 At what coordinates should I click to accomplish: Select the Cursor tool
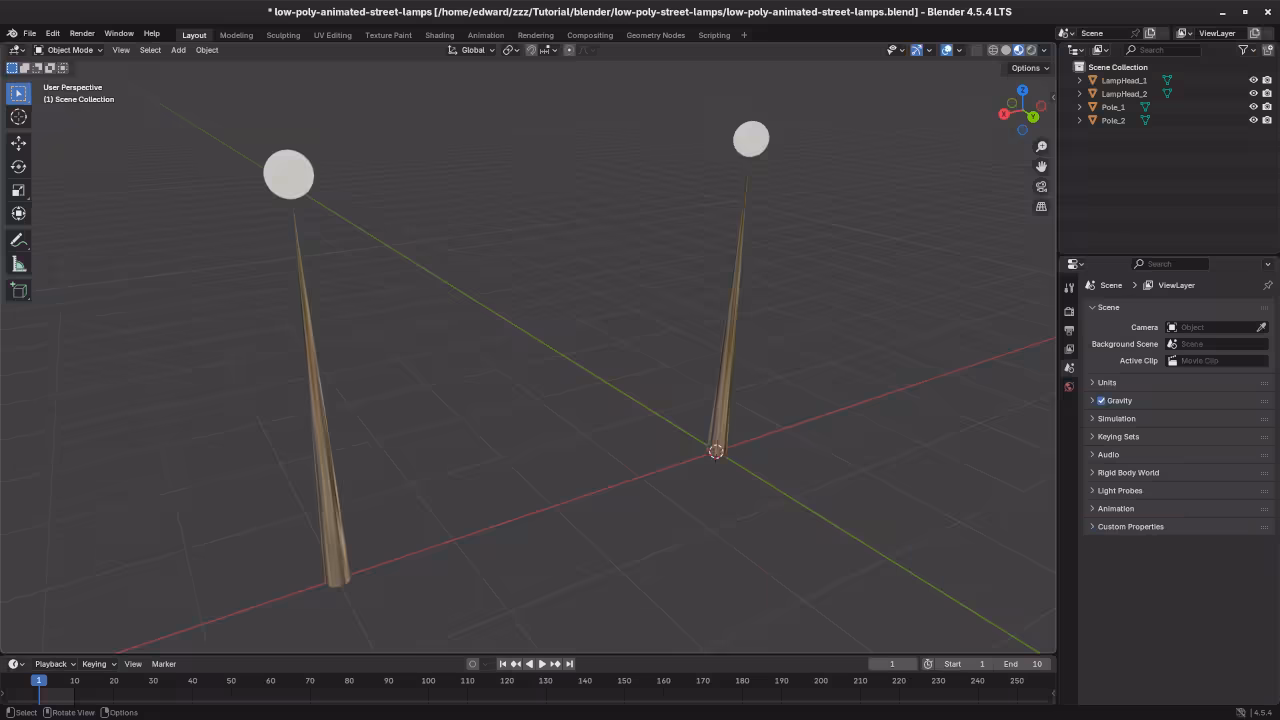click(18, 117)
